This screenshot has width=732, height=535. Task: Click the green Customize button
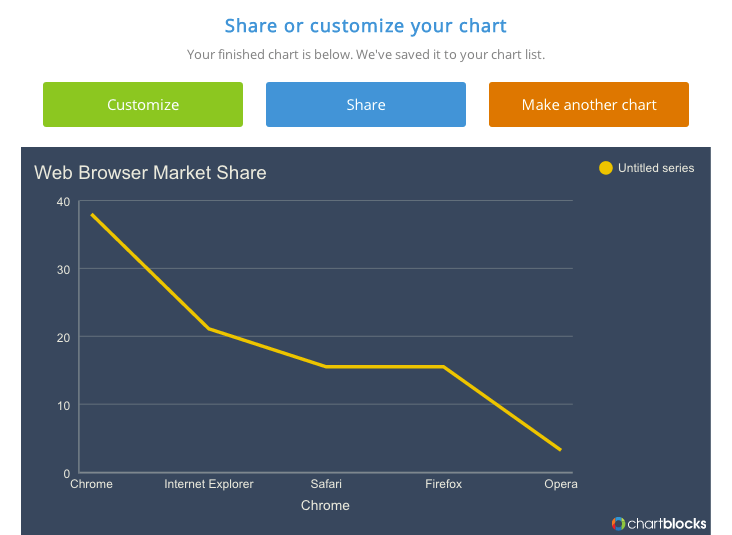tap(143, 105)
